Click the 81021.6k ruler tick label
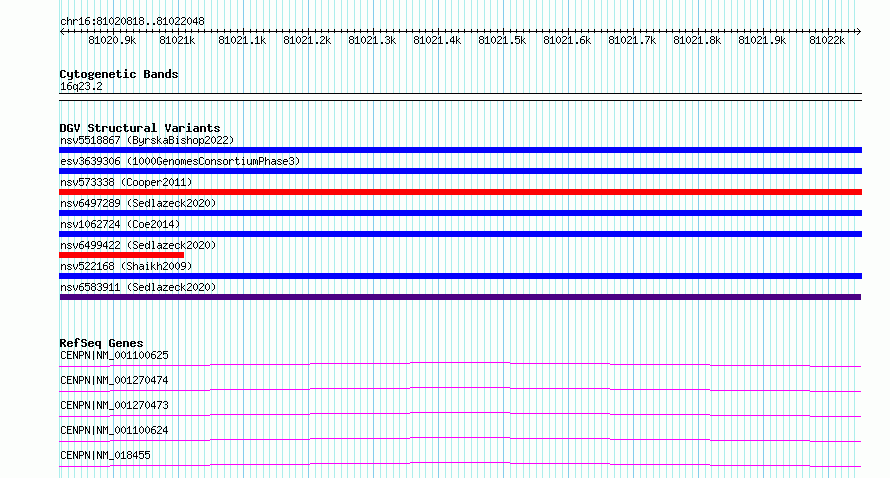 click(567, 40)
